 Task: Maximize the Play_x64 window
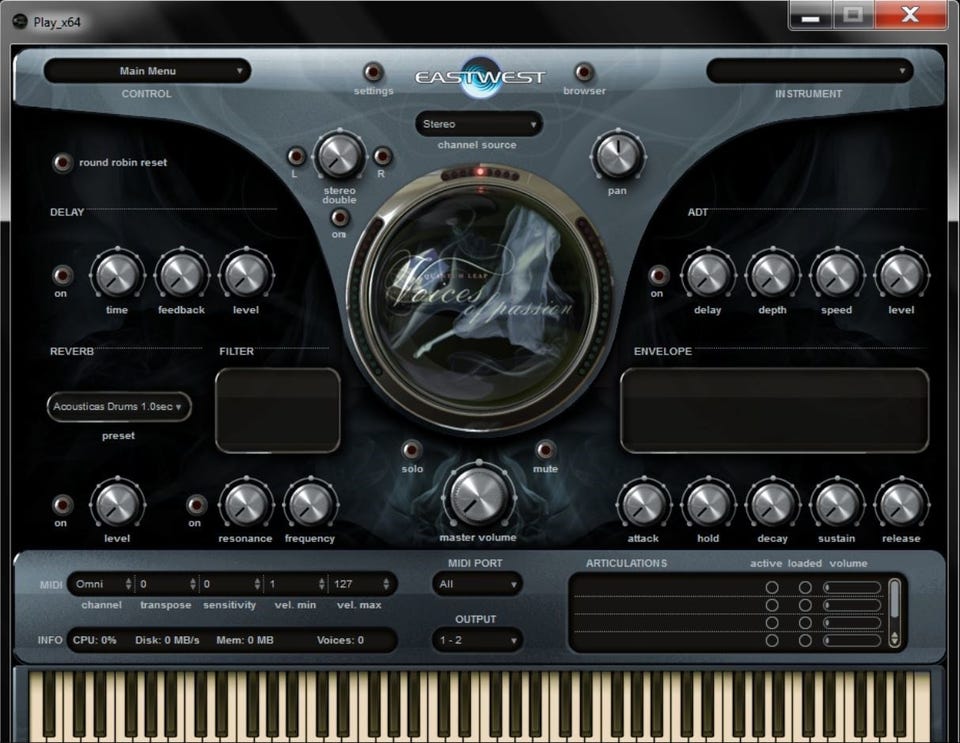(853, 13)
